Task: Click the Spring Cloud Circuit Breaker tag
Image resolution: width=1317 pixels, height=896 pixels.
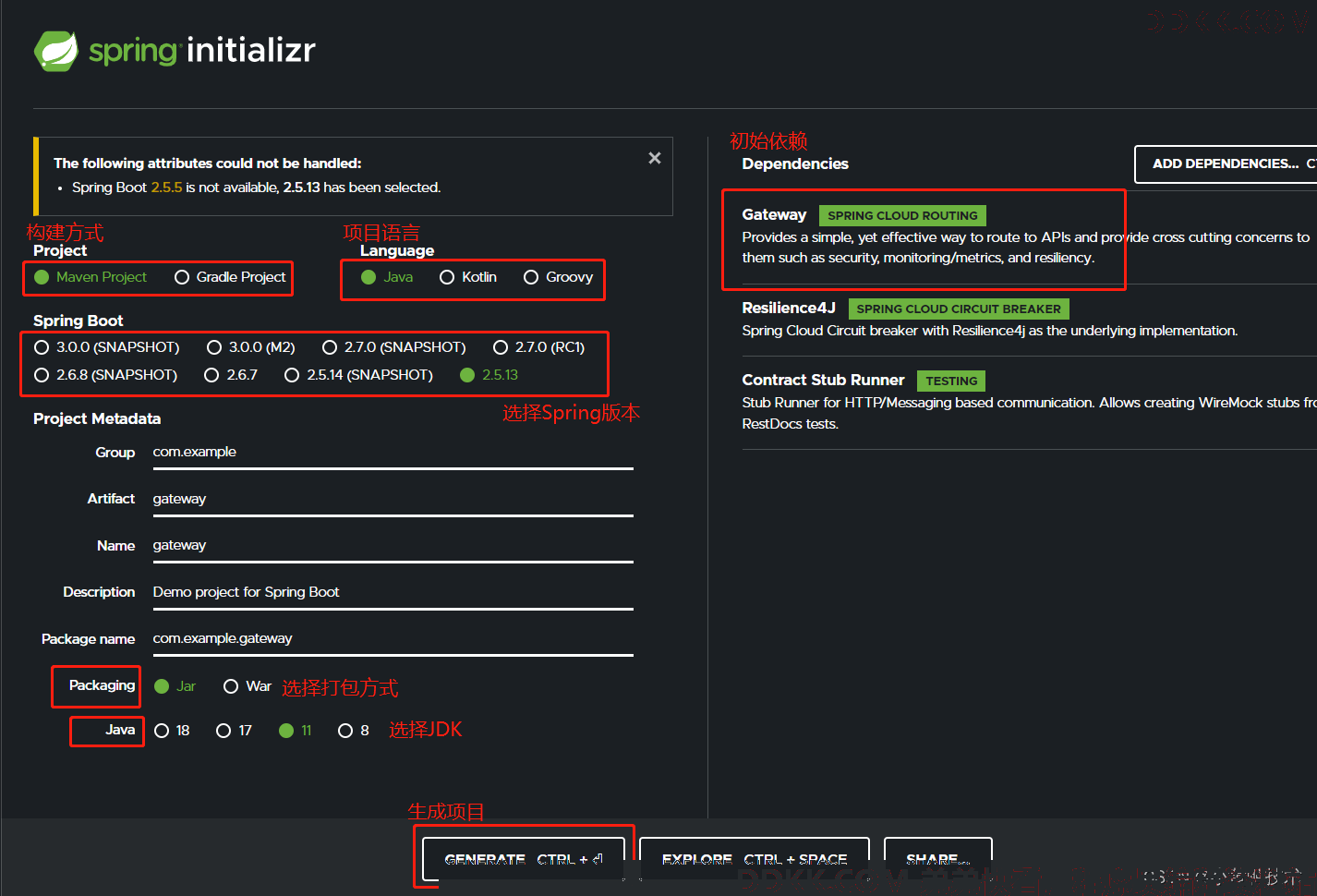Action: click(959, 309)
